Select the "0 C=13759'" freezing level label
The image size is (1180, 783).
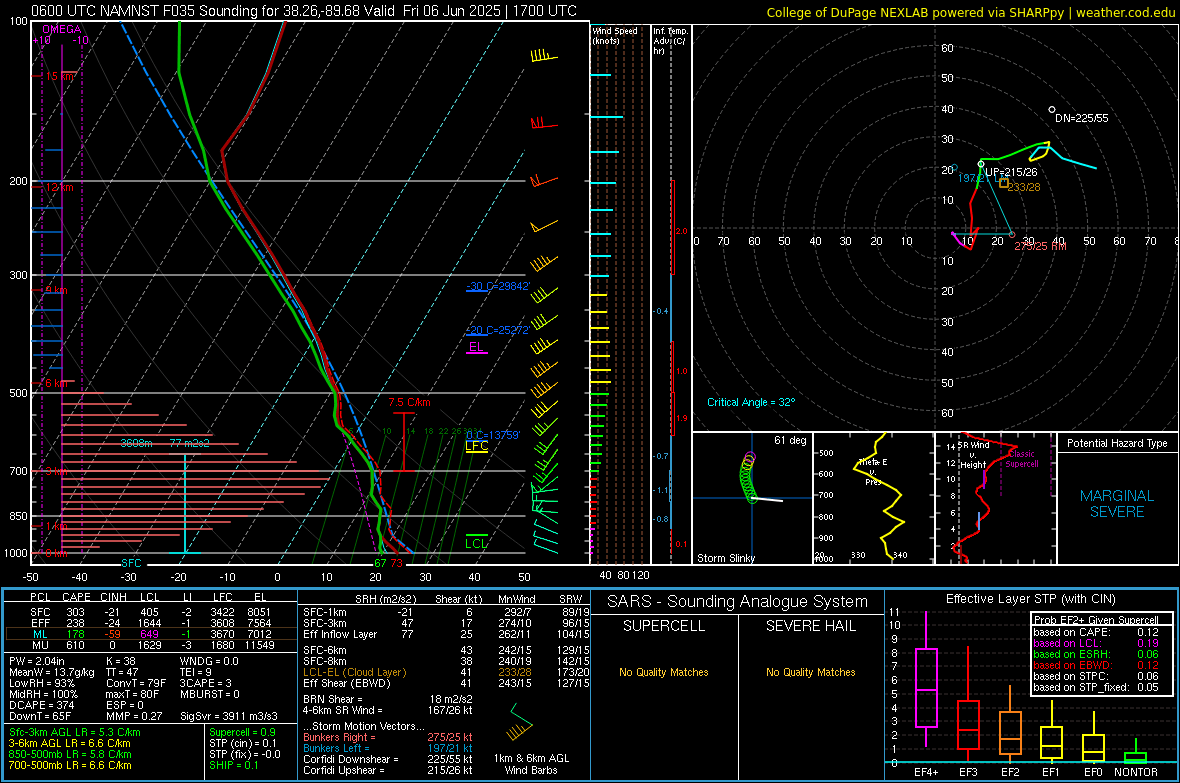click(x=493, y=435)
